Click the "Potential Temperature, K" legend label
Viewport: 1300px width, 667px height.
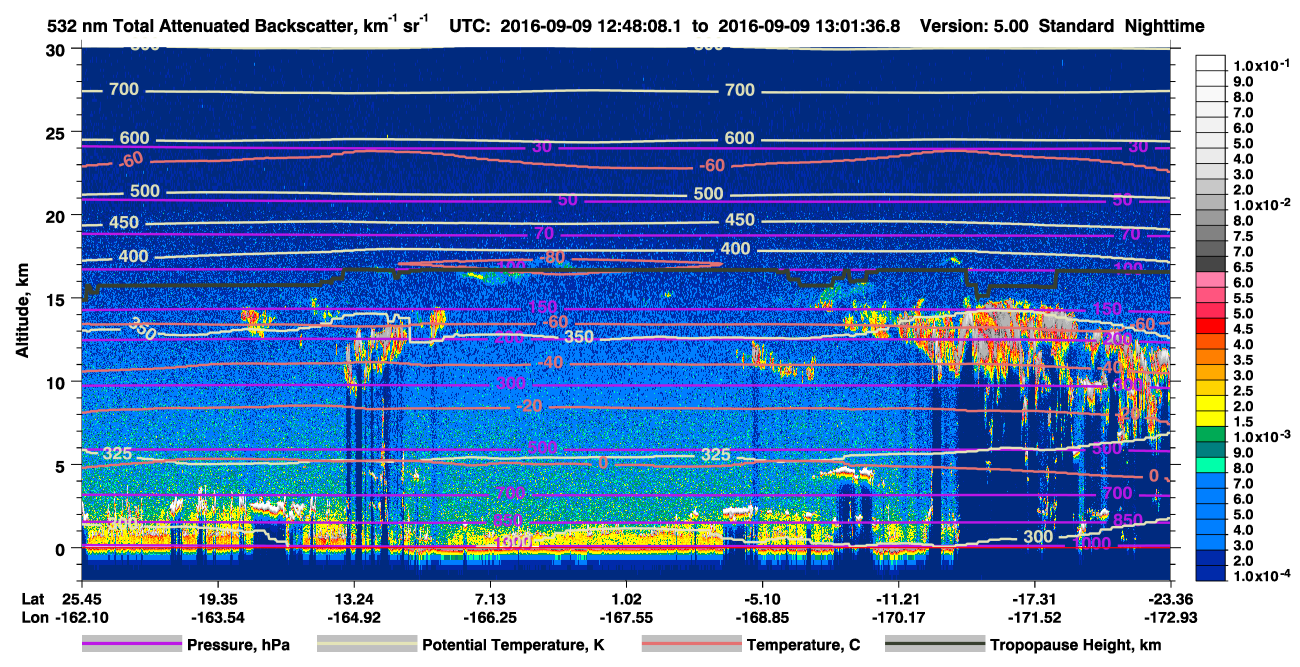[514, 645]
